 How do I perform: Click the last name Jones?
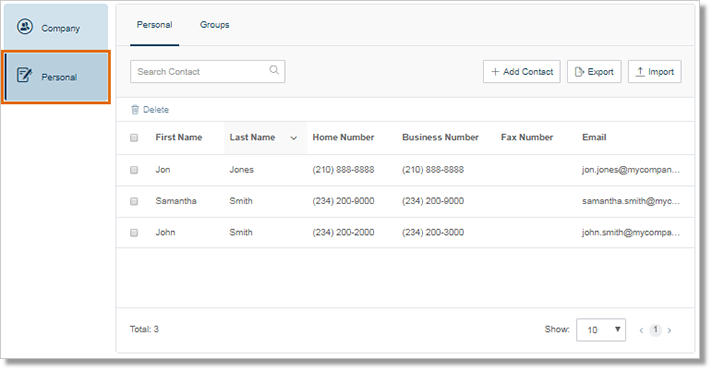coord(241,170)
